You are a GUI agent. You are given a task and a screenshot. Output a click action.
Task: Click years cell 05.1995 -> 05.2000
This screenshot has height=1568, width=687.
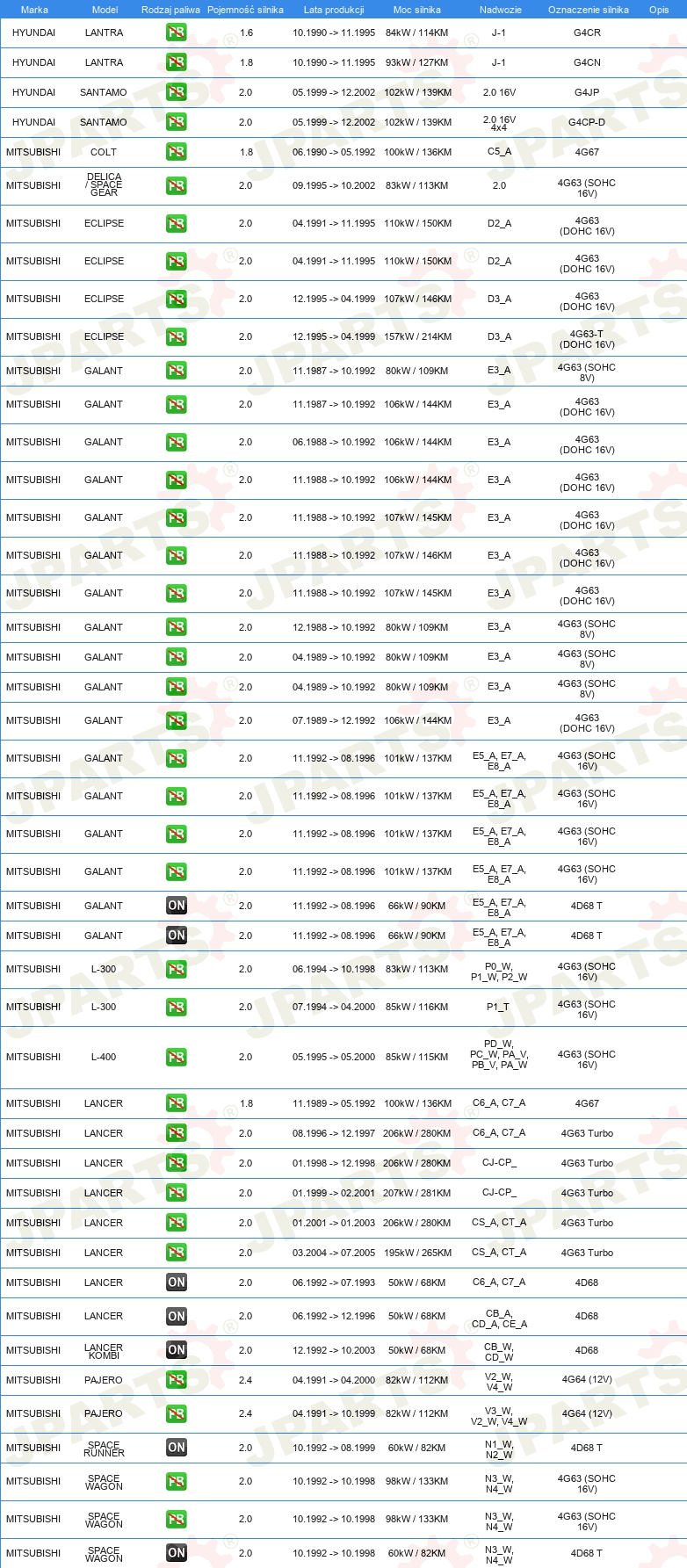[x=334, y=1057]
